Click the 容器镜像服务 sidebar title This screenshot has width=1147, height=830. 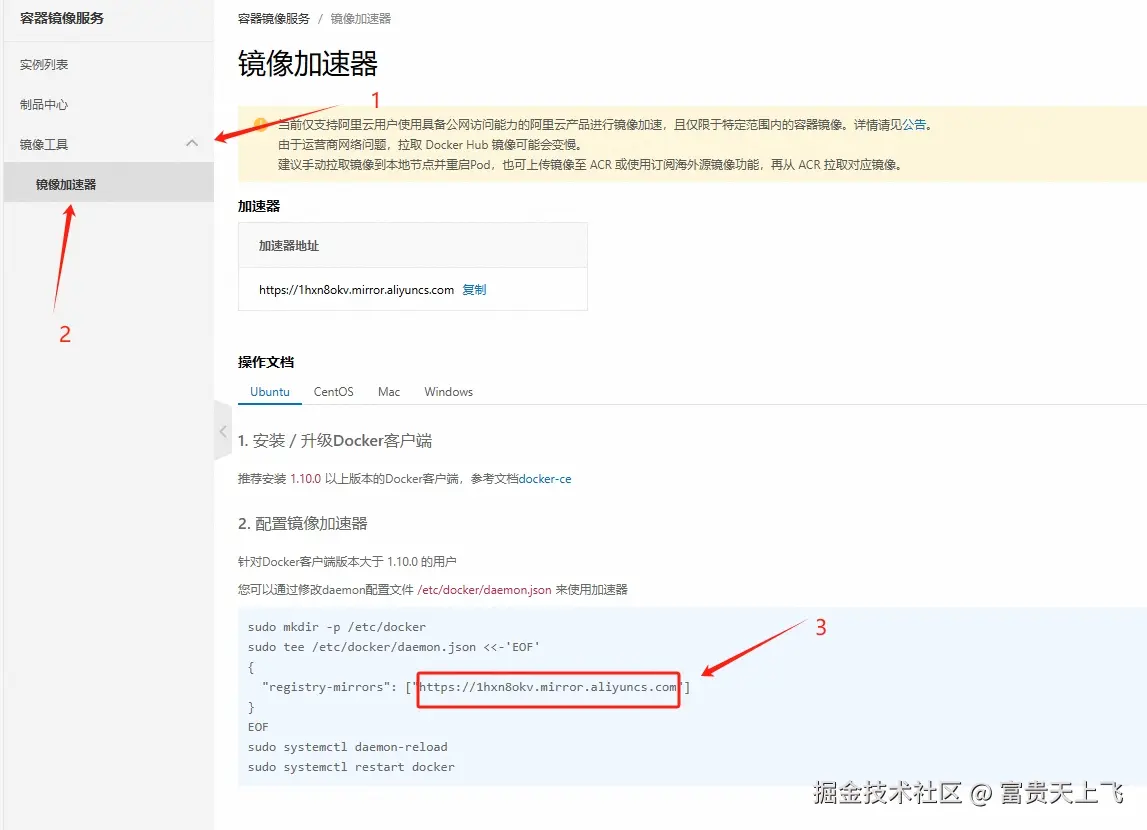pos(61,17)
